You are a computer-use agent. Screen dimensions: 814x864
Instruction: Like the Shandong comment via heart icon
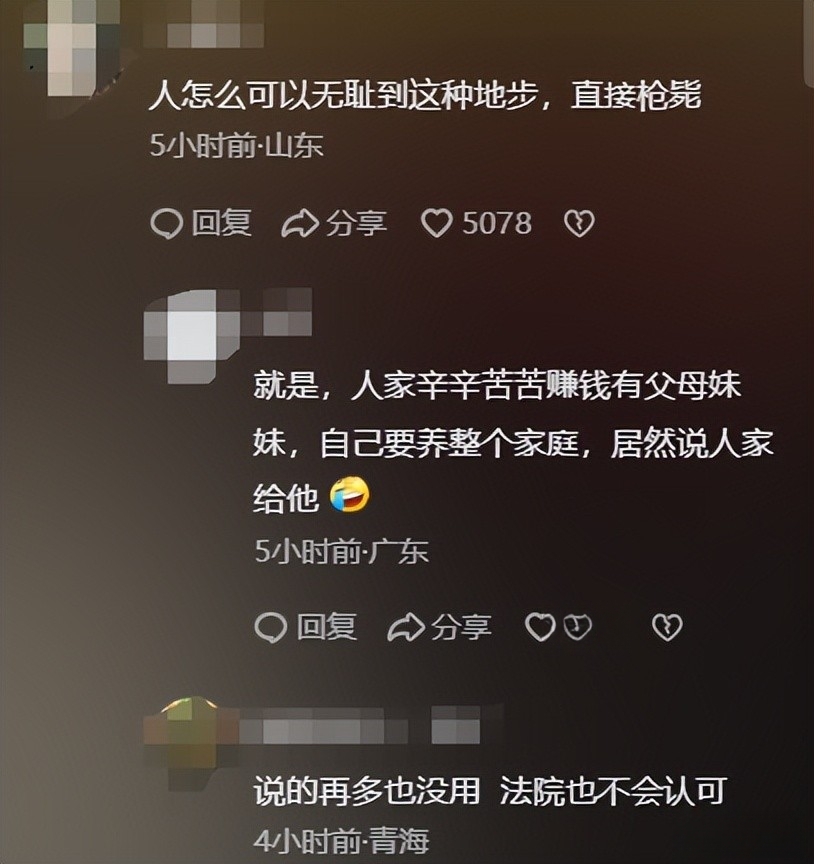pyautogui.click(x=436, y=224)
